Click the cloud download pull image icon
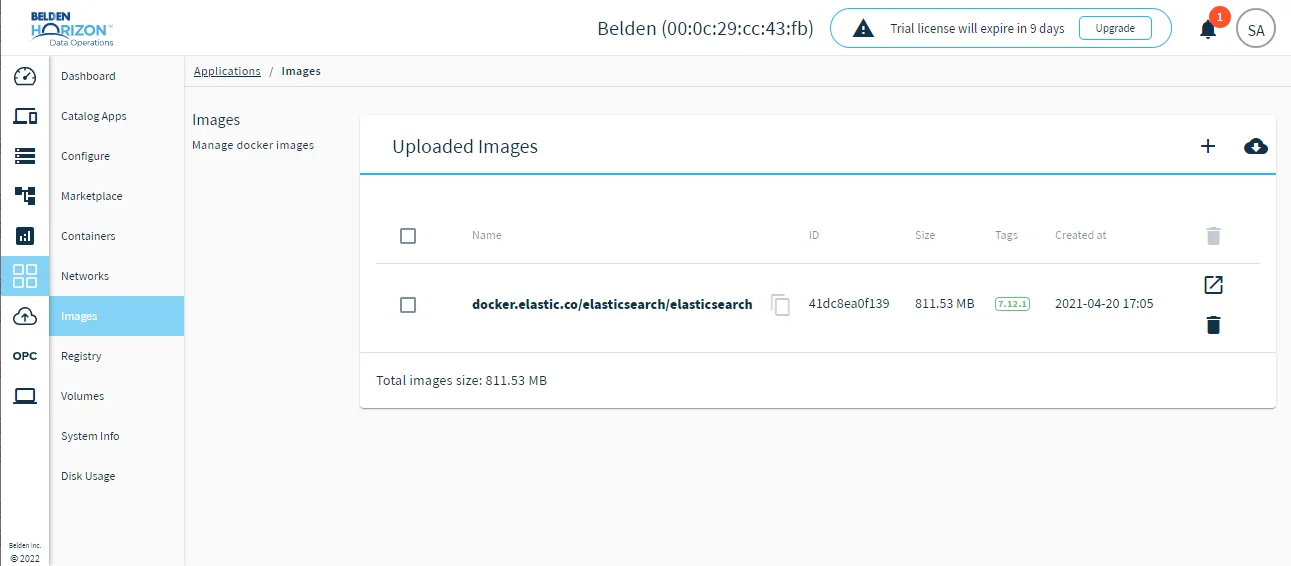Screen dimensions: 1291x566 (1256, 146)
